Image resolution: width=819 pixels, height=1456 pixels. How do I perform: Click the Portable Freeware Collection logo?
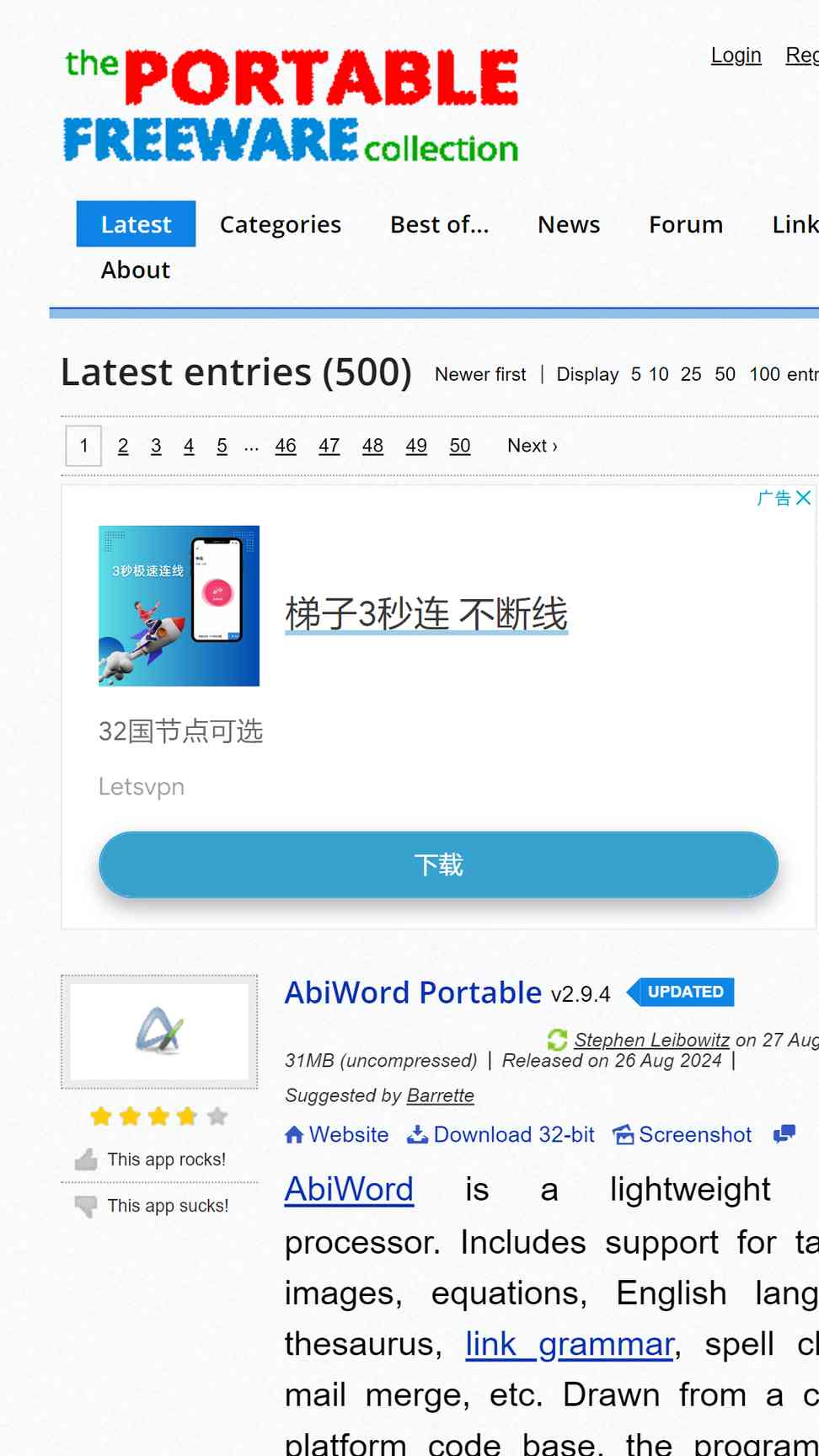[x=292, y=105]
